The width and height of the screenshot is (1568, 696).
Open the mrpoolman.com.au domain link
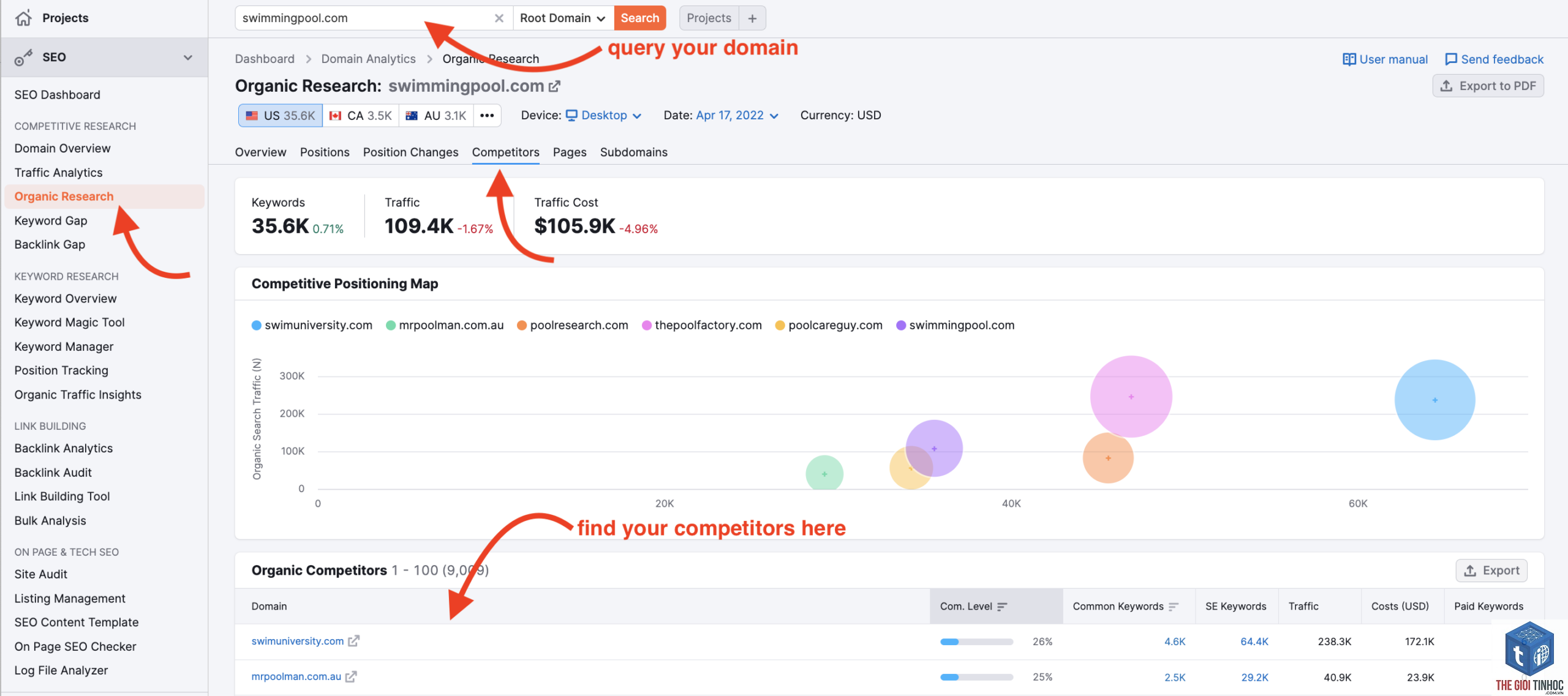pyautogui.click(x=296, y=676)
